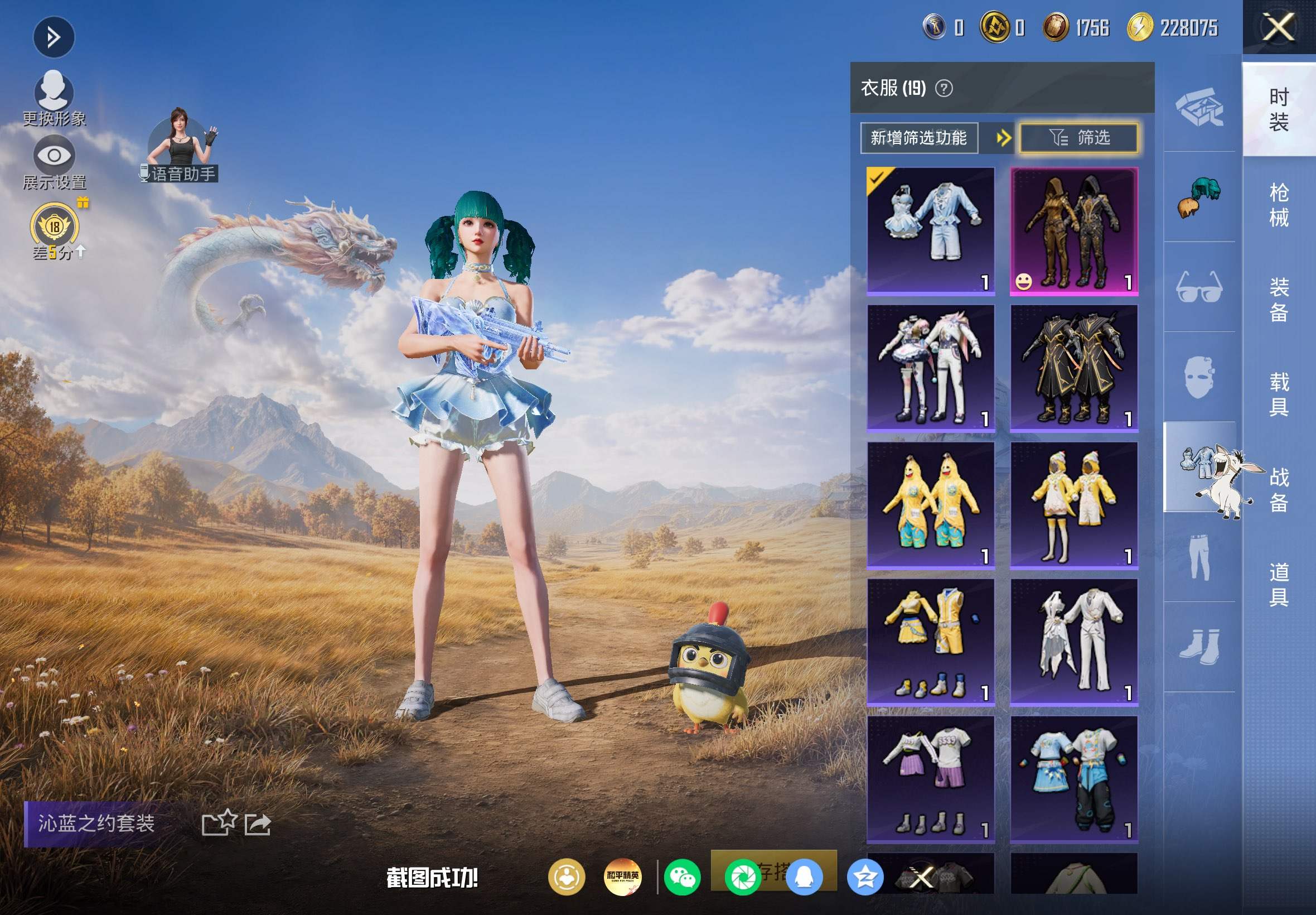Open the shoes category
The image size is (1316, 915).
[x=1199, y=647]
